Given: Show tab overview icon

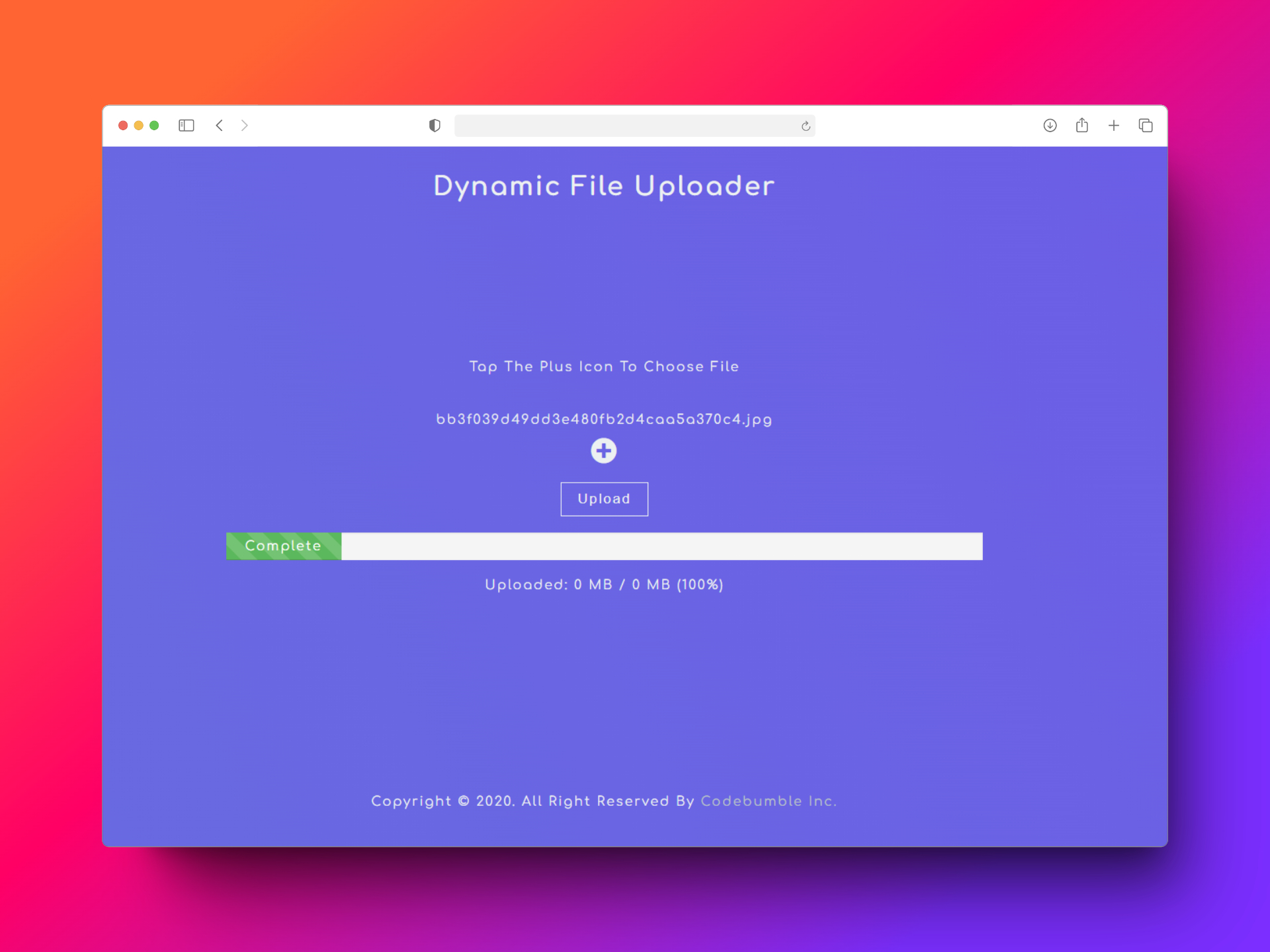Looking at the screenshot, I should tap(1146, 126).
